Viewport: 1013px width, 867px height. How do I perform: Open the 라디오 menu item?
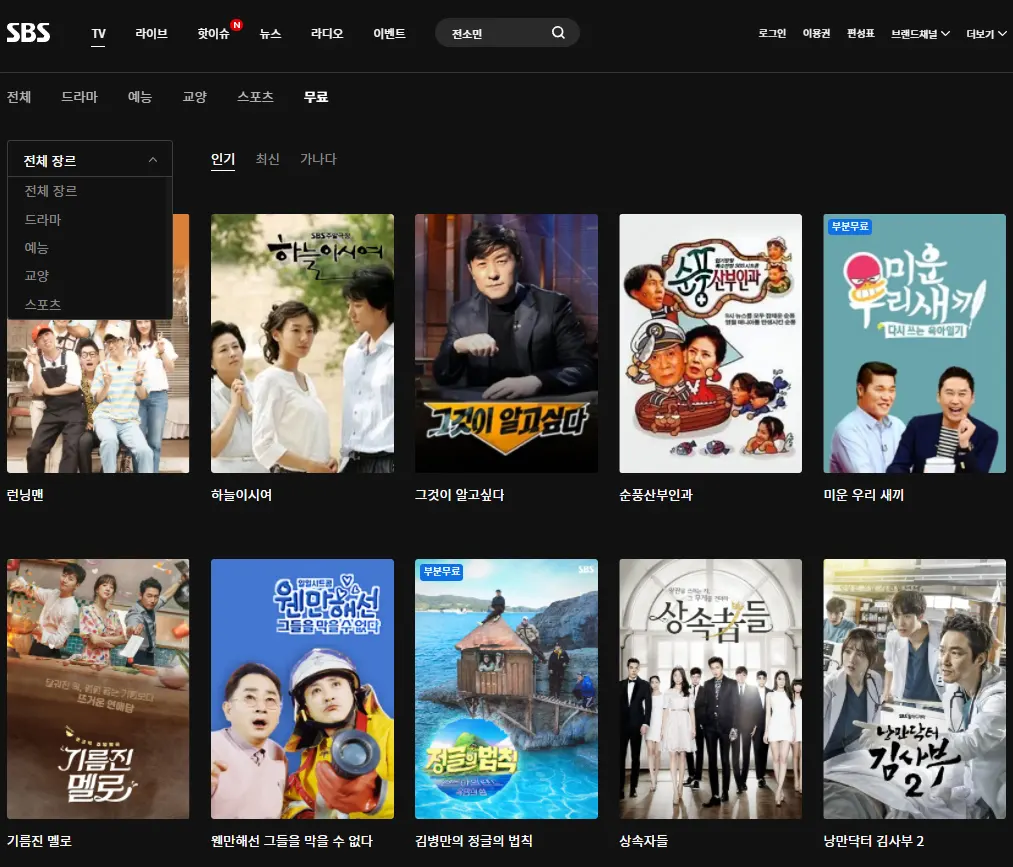[325, 32]
